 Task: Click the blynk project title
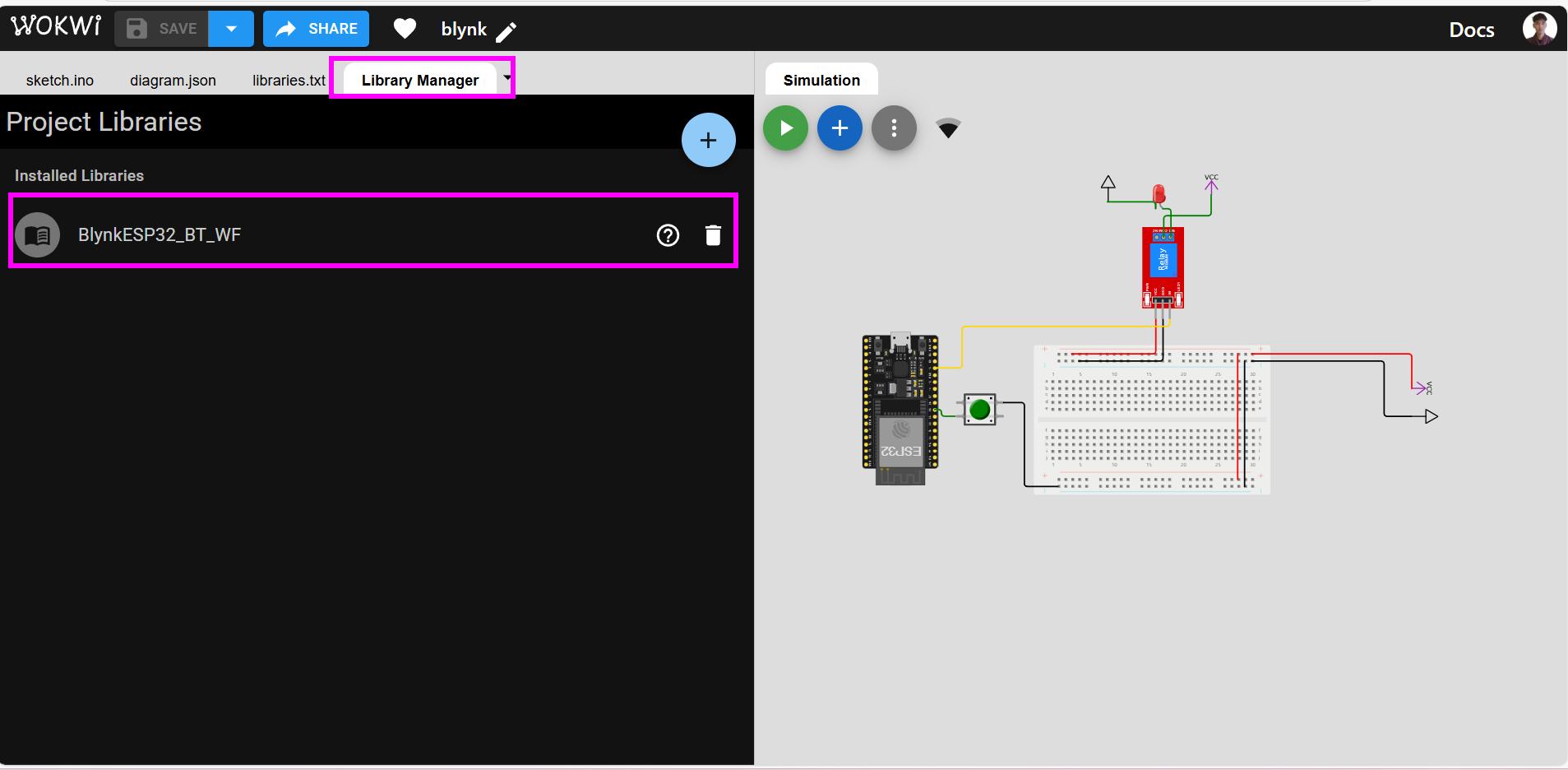(x=464, y=30)
